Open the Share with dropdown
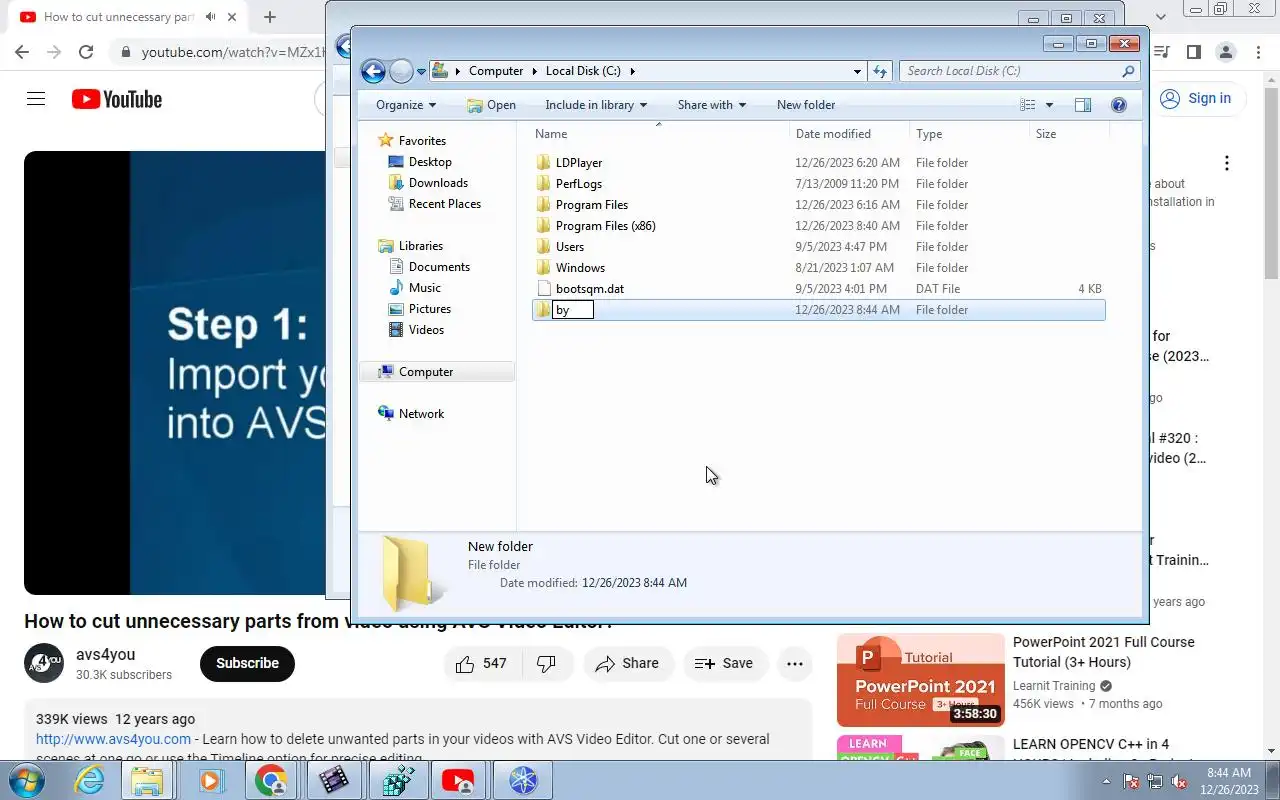This screenshot has height=800, width=1280. coord(711,105)
